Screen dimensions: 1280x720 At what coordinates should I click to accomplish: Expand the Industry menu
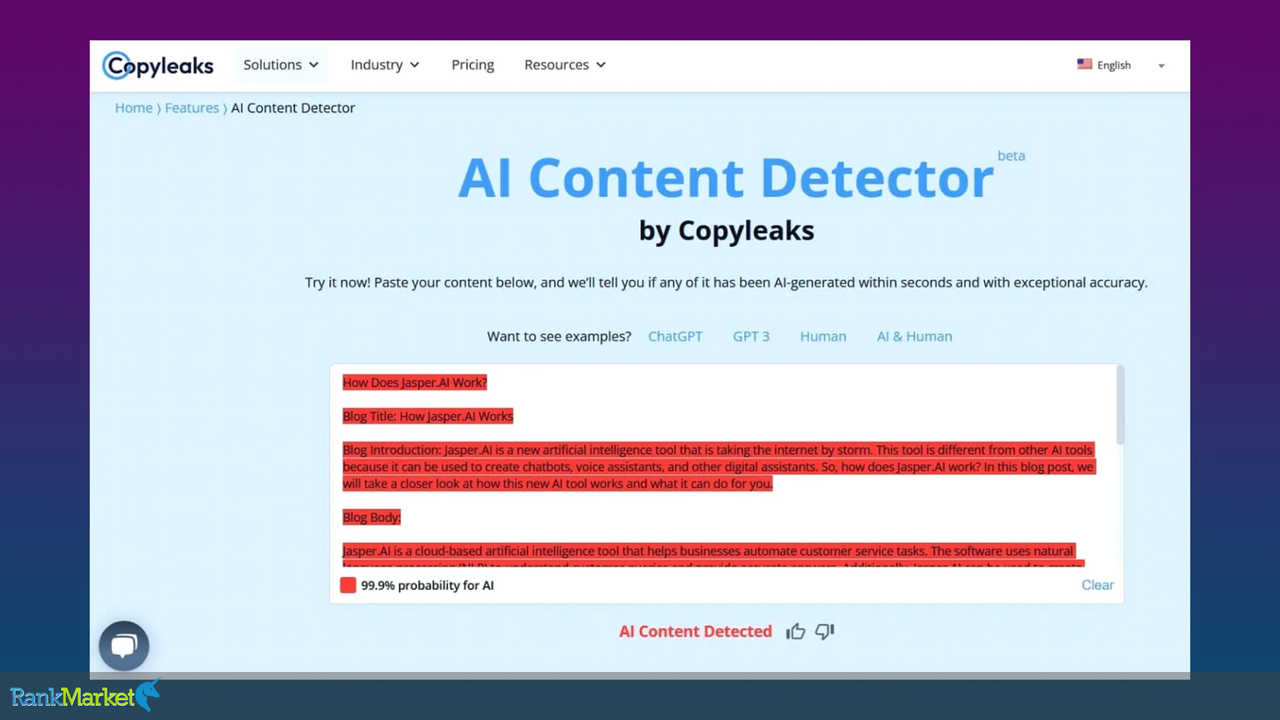coord(385,65)
